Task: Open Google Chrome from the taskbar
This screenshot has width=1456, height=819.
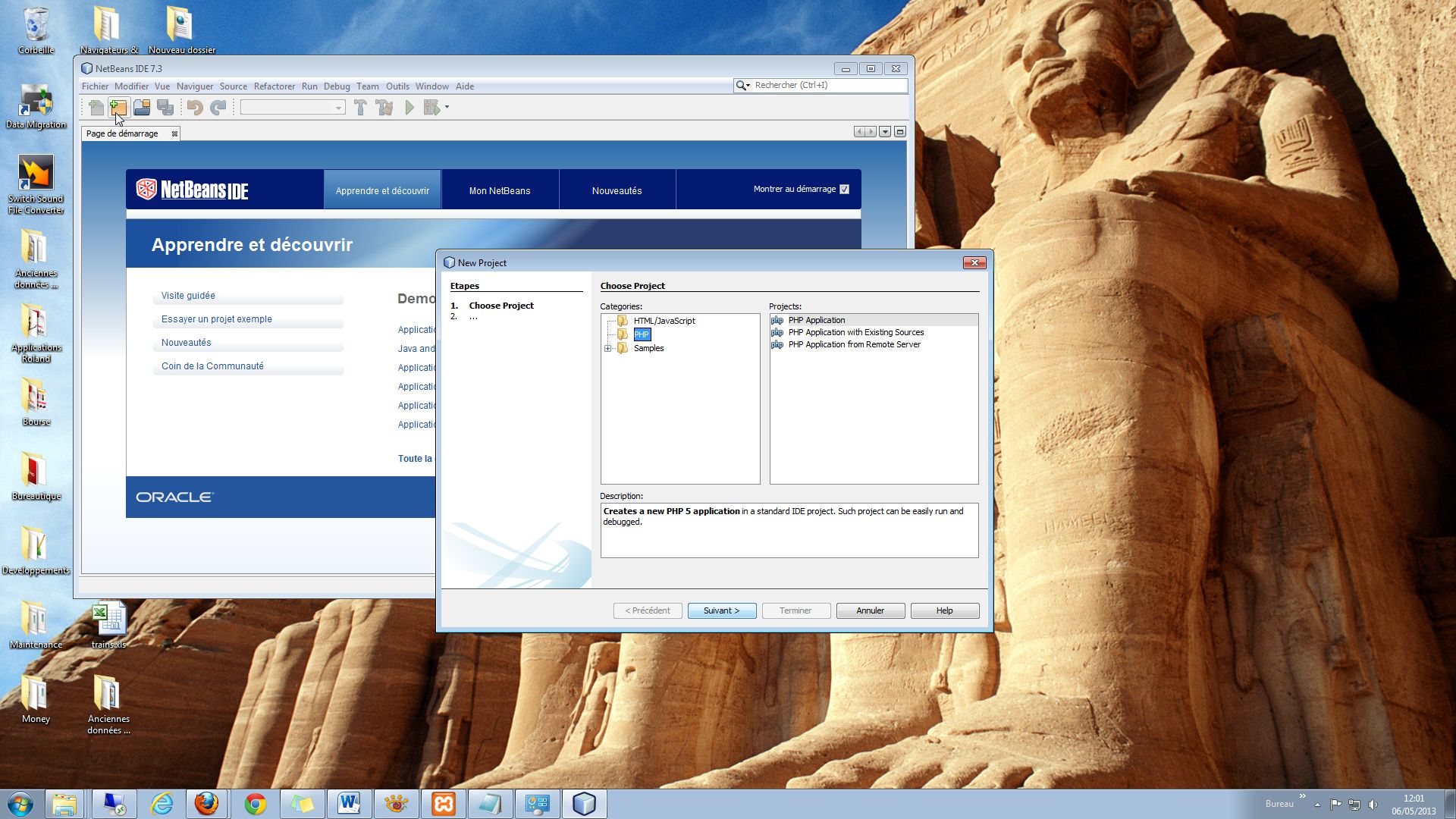Action: click(256, 804)
